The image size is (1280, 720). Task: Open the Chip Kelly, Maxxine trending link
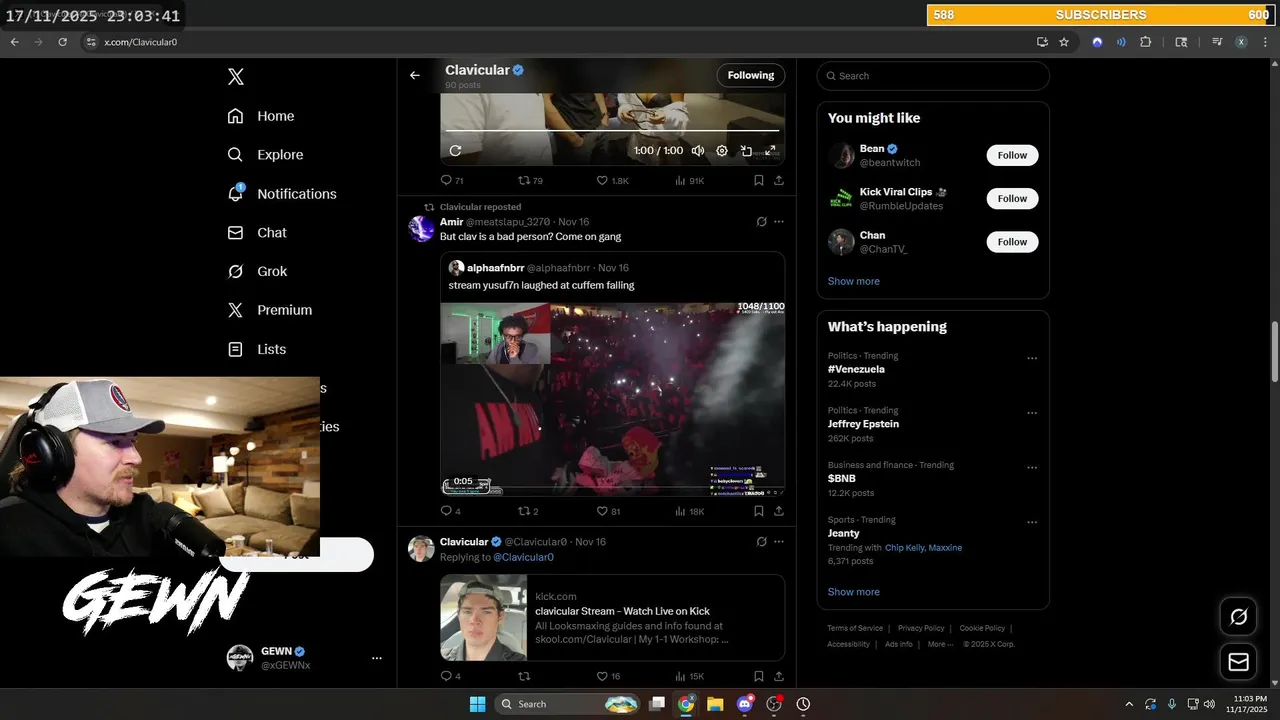coord(923,548)
